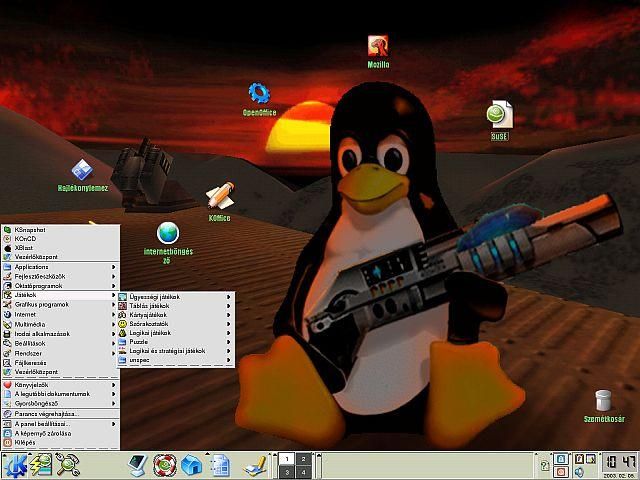The width and height of the screenshot is (640, 480).
Task: Open the SuSE desktop document icon
Action: coord(499,116)
